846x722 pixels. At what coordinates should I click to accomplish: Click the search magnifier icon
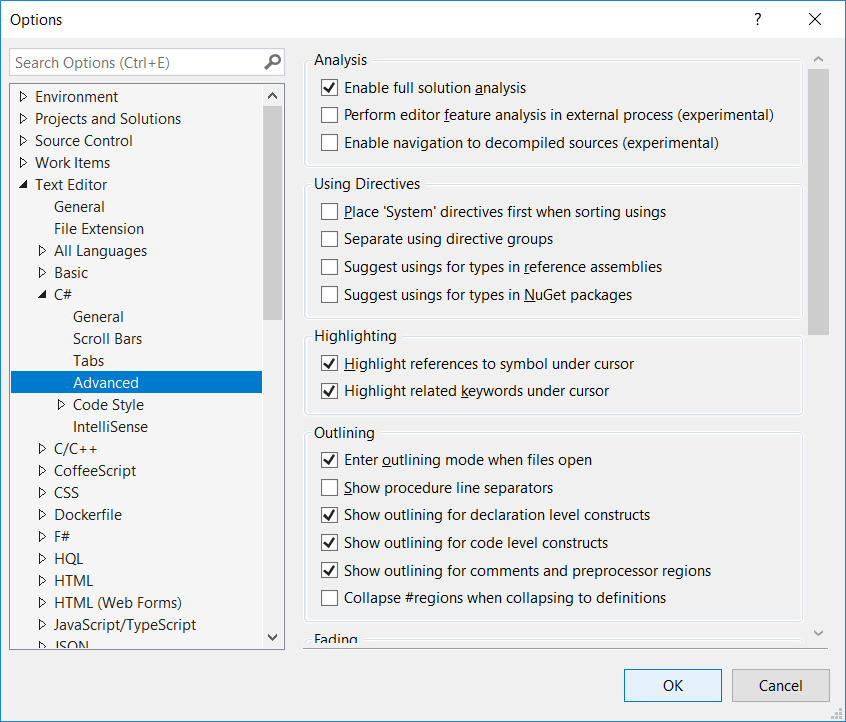tap(272, 63)
